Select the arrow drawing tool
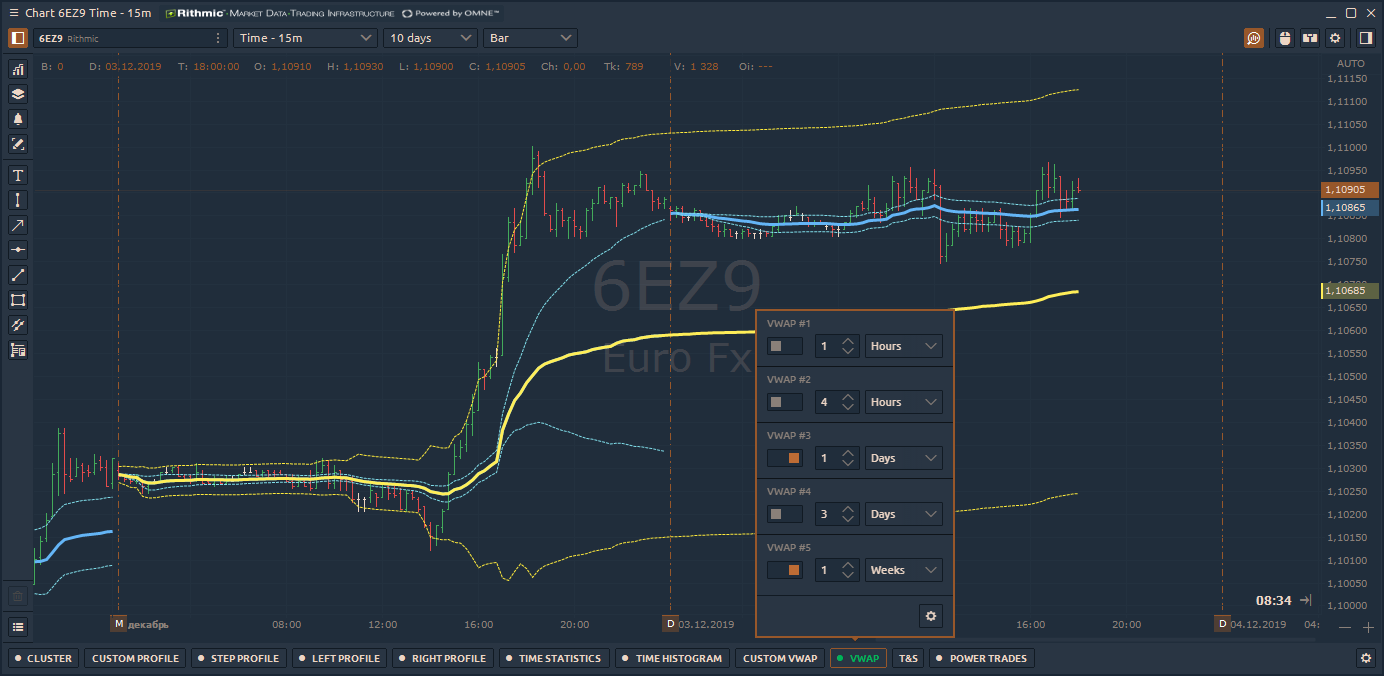This screenshot has height=676, width=1385. coord(18,225)
